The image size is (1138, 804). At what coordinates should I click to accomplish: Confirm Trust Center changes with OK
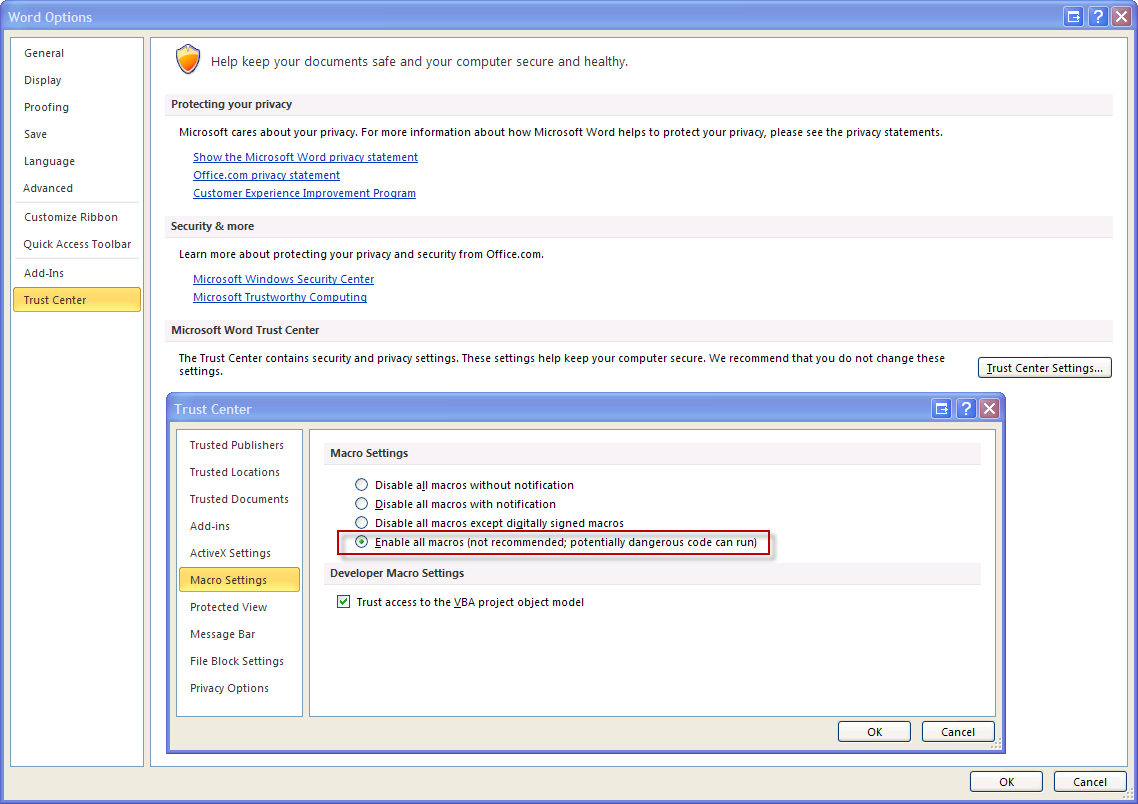tap(873, 731)
